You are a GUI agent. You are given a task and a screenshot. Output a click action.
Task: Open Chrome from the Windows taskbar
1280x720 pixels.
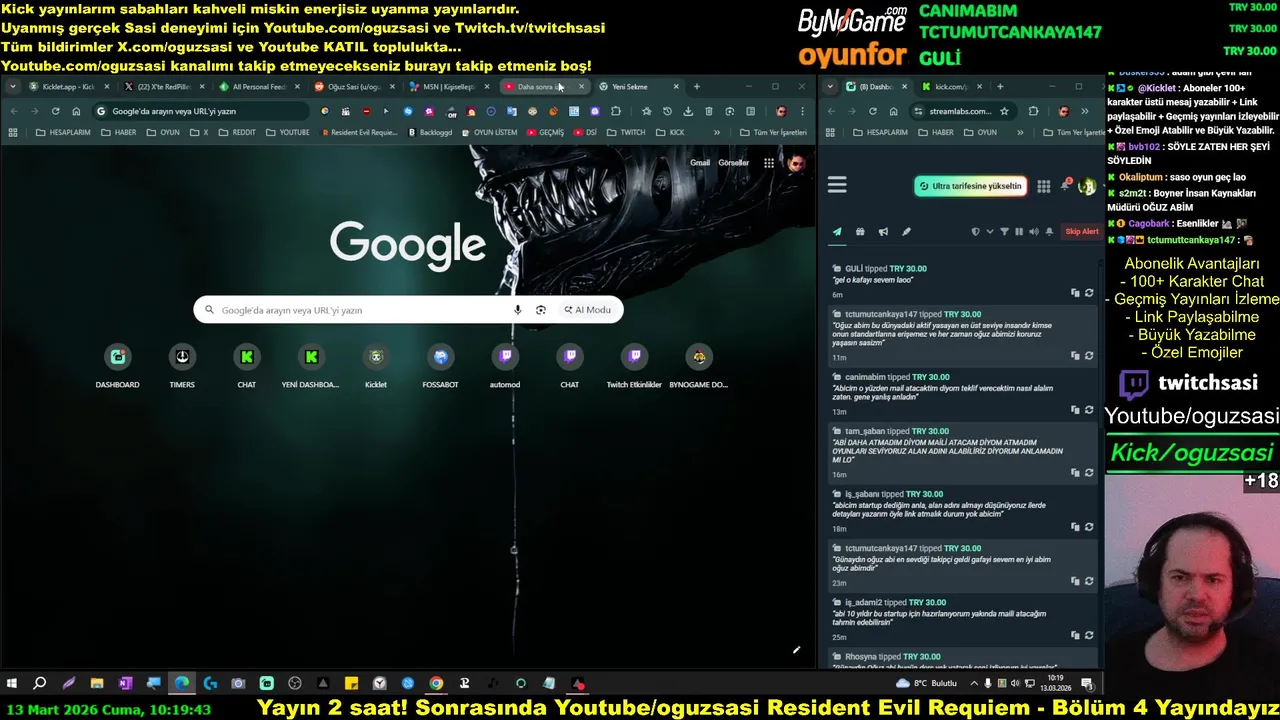(436, 684)
